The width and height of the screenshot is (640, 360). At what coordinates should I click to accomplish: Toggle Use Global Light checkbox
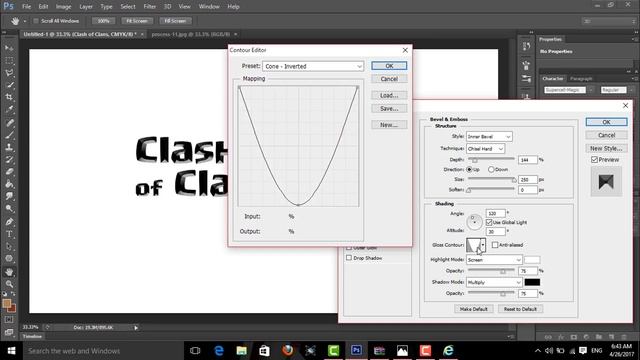pyautogui.click(x=489, y=222)
